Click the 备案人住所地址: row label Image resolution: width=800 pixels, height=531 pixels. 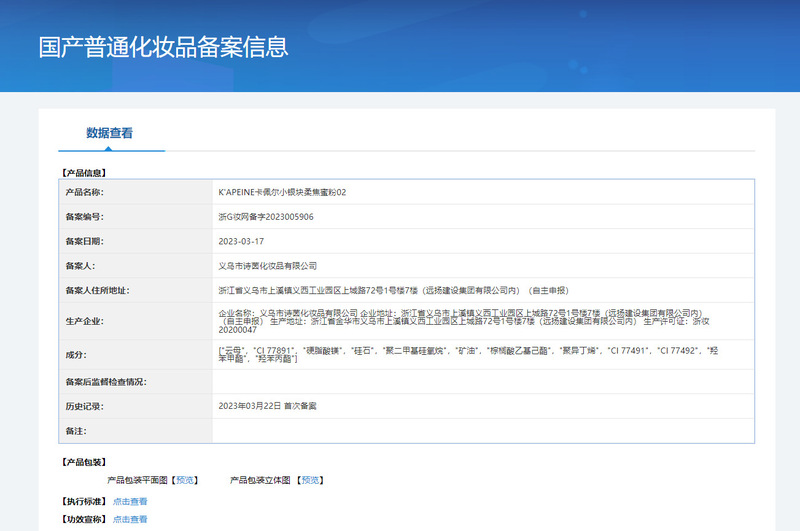[97, 290]
